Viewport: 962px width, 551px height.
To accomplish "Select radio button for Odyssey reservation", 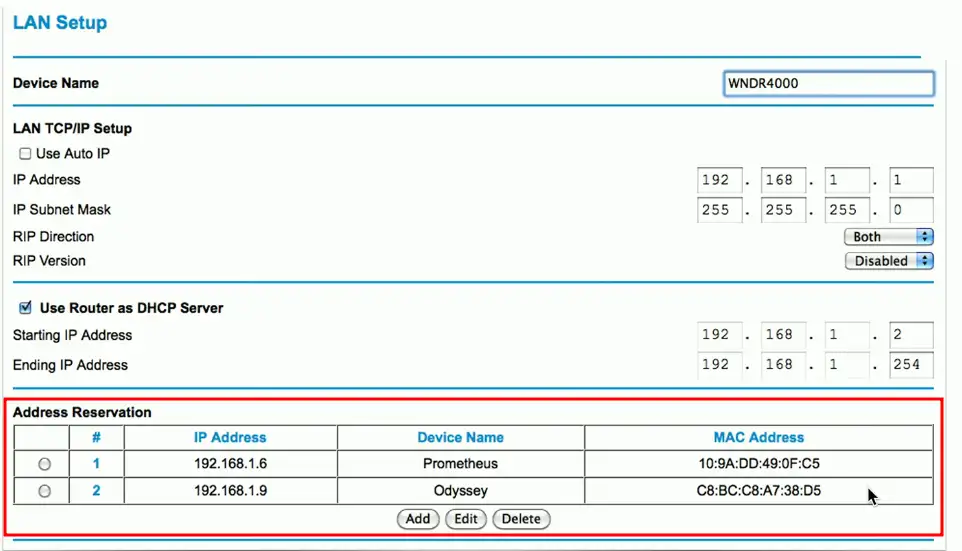I will [x=44, y=491].
